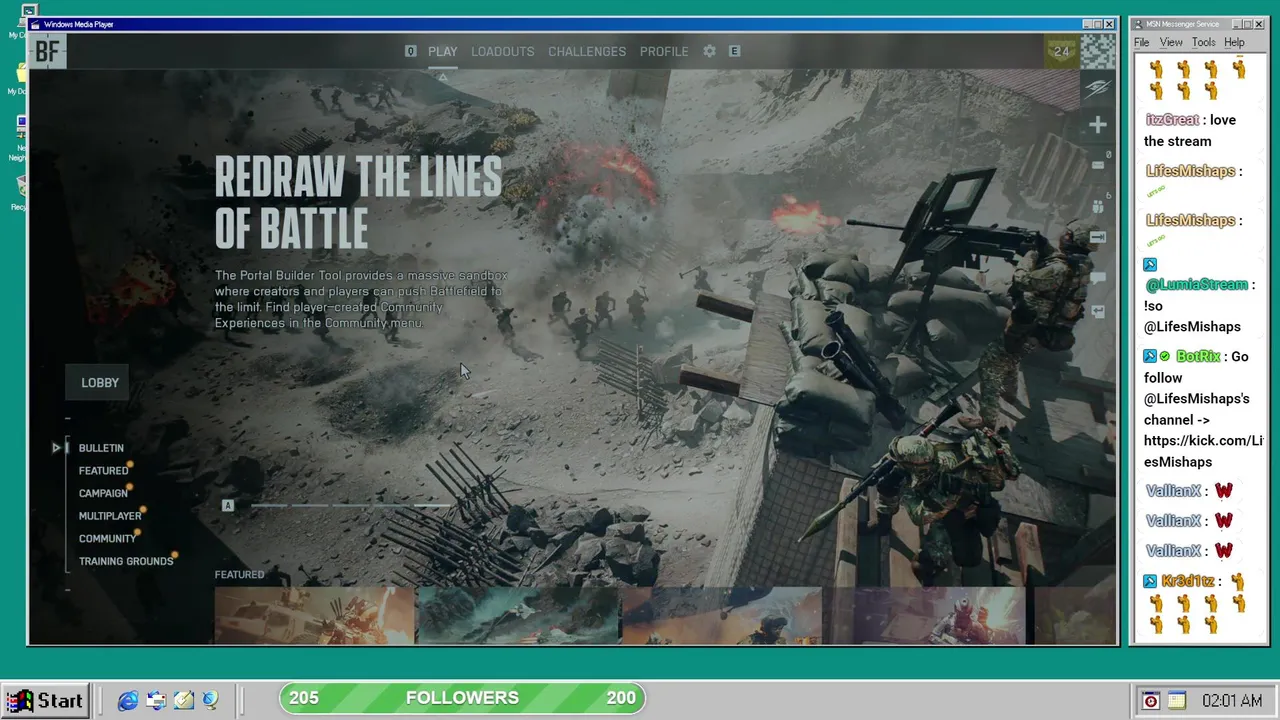Open Outlook Express from the quick launch bar

(156, 700)
